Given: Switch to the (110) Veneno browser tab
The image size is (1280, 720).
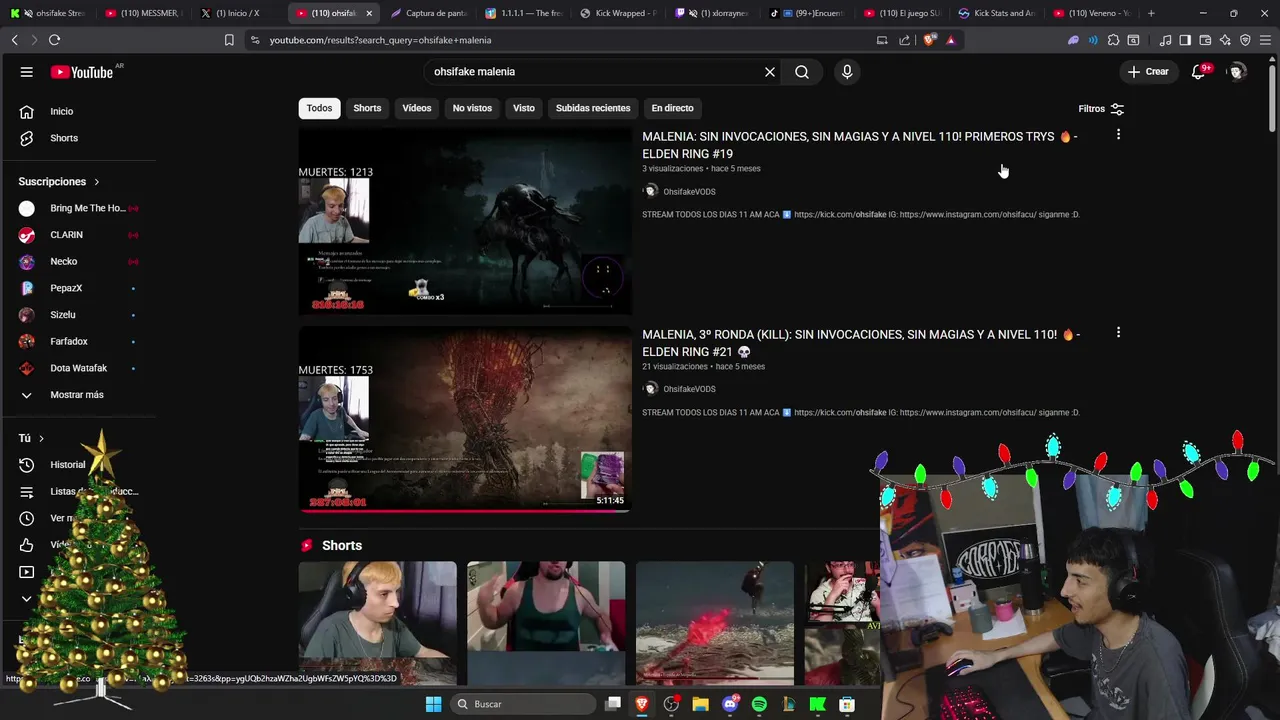Looking at the screenshot, I should click(1091, 13).
